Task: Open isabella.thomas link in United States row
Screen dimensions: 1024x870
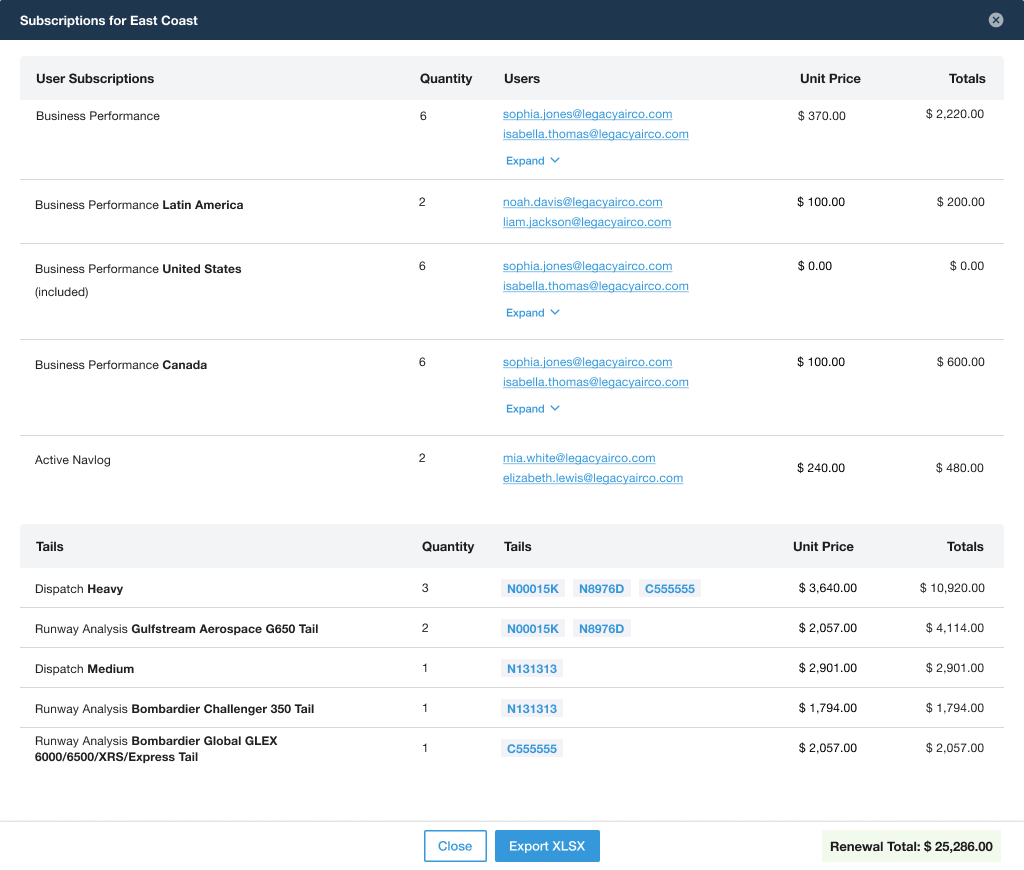Action: click(x=596, y=286)
